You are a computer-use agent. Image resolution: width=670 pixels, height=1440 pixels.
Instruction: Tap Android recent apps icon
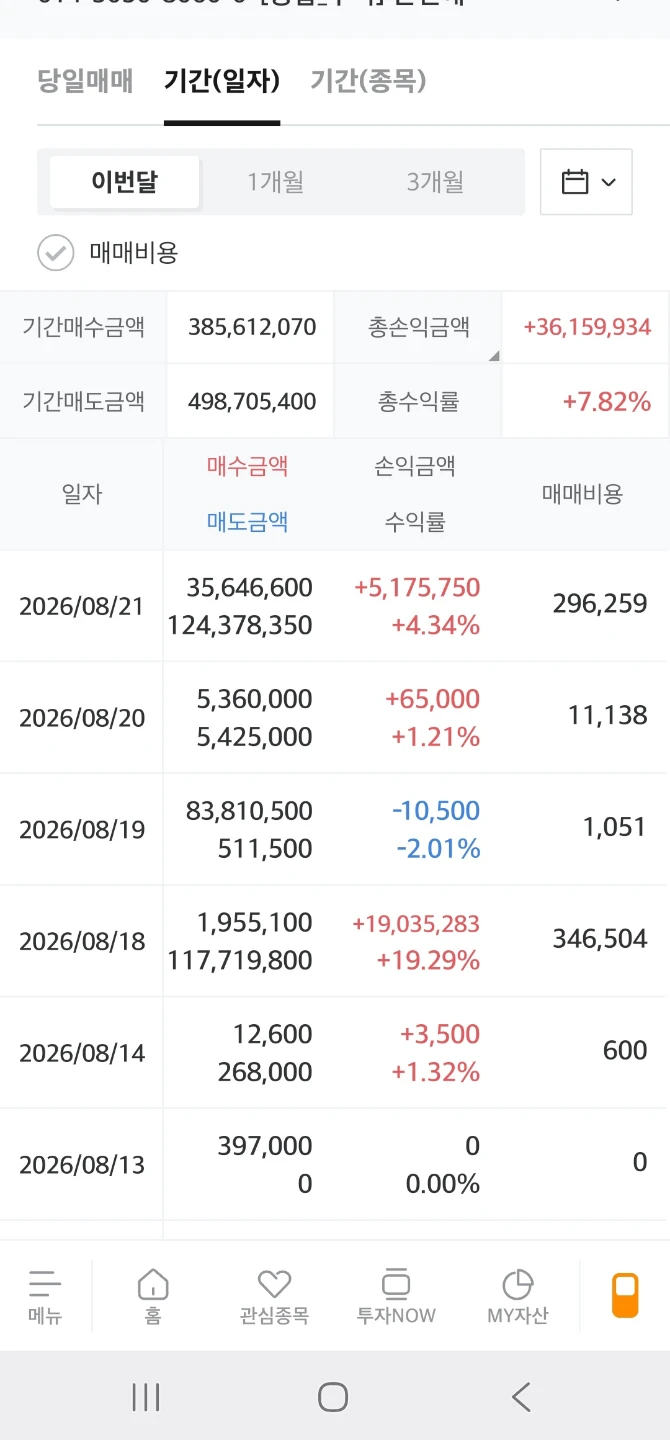pyautogui.click(x=146, y=1397)
